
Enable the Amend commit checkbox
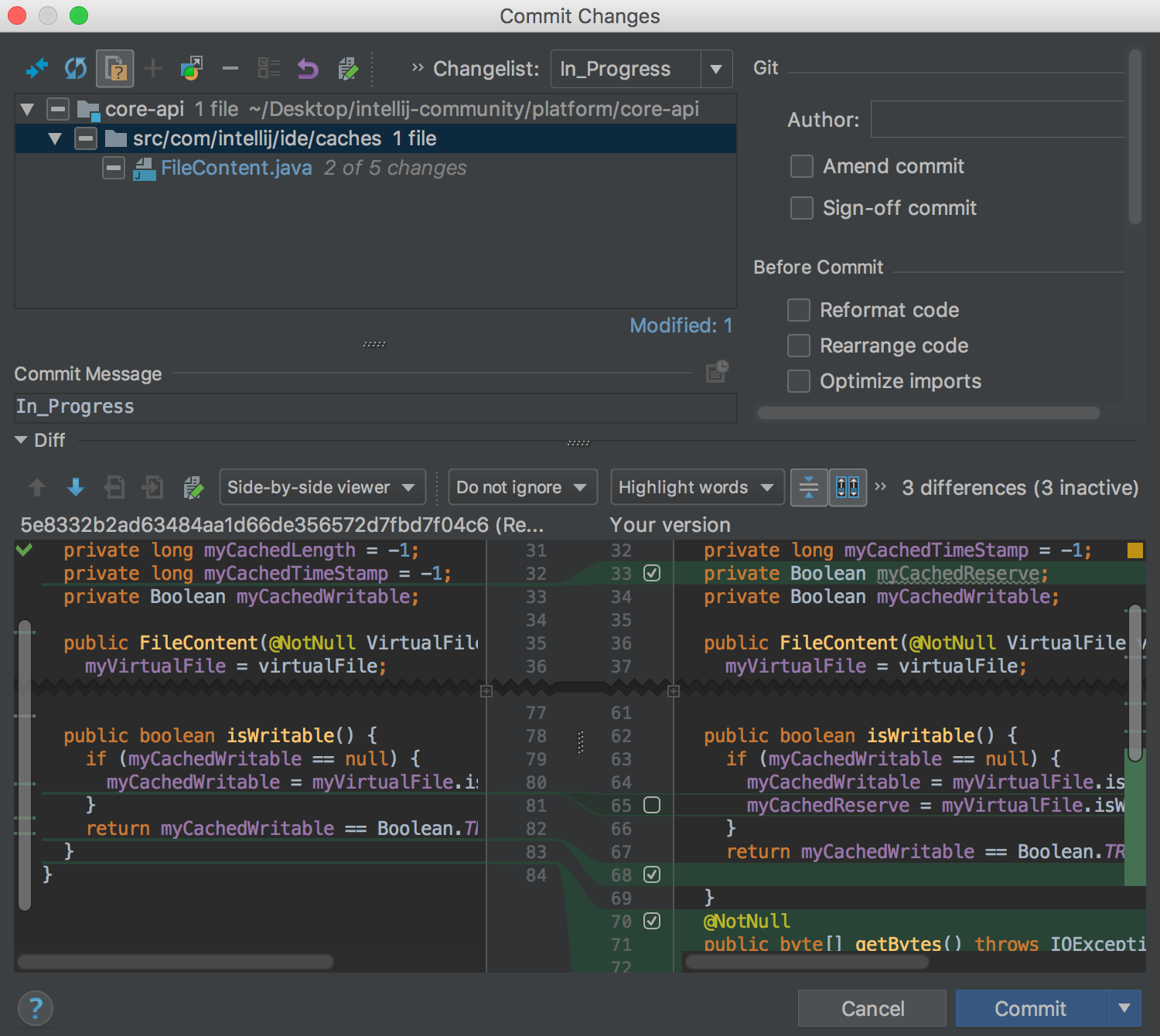coord(802,166)
